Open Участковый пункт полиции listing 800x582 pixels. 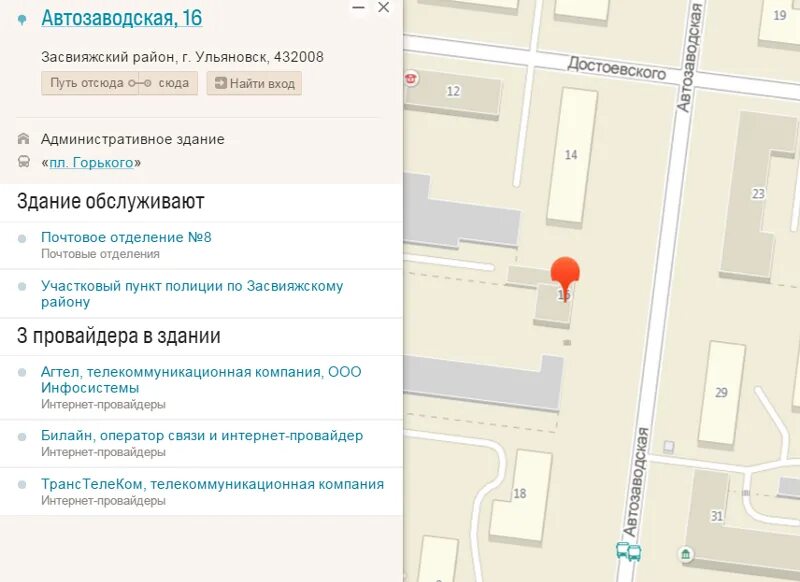click(x=192, y=294)
